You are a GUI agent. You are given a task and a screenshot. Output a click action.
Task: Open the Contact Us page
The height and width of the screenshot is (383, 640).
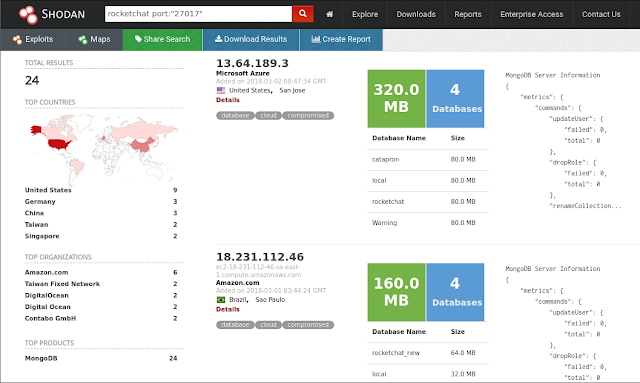[601, 14]
